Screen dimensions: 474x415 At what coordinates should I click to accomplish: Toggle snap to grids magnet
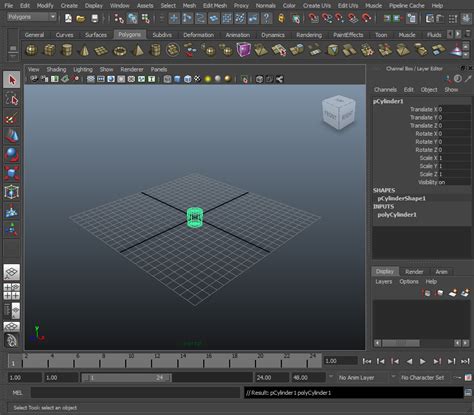click(313, 18)
